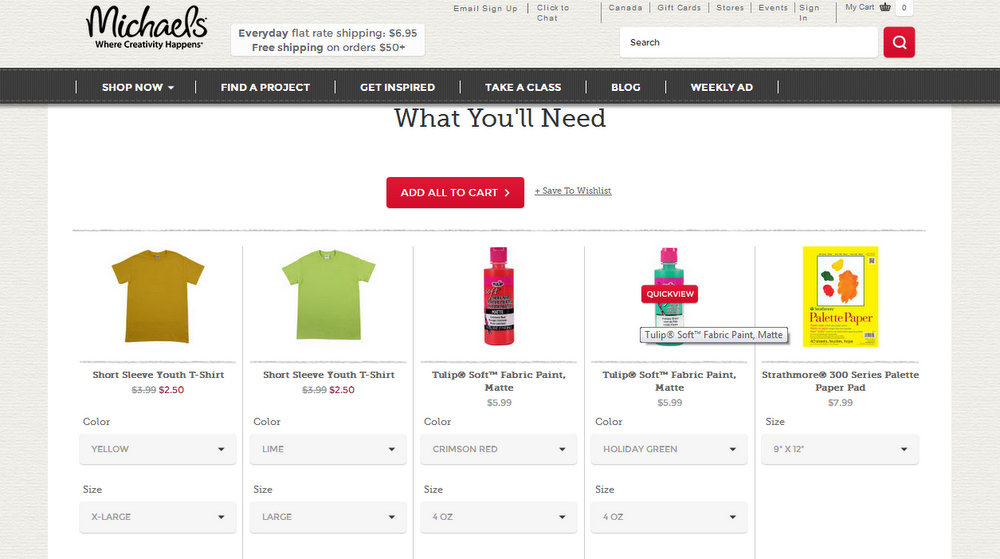The image size is (1000, 559).
Task: Click Add All To Cart button
Action: 455,192
